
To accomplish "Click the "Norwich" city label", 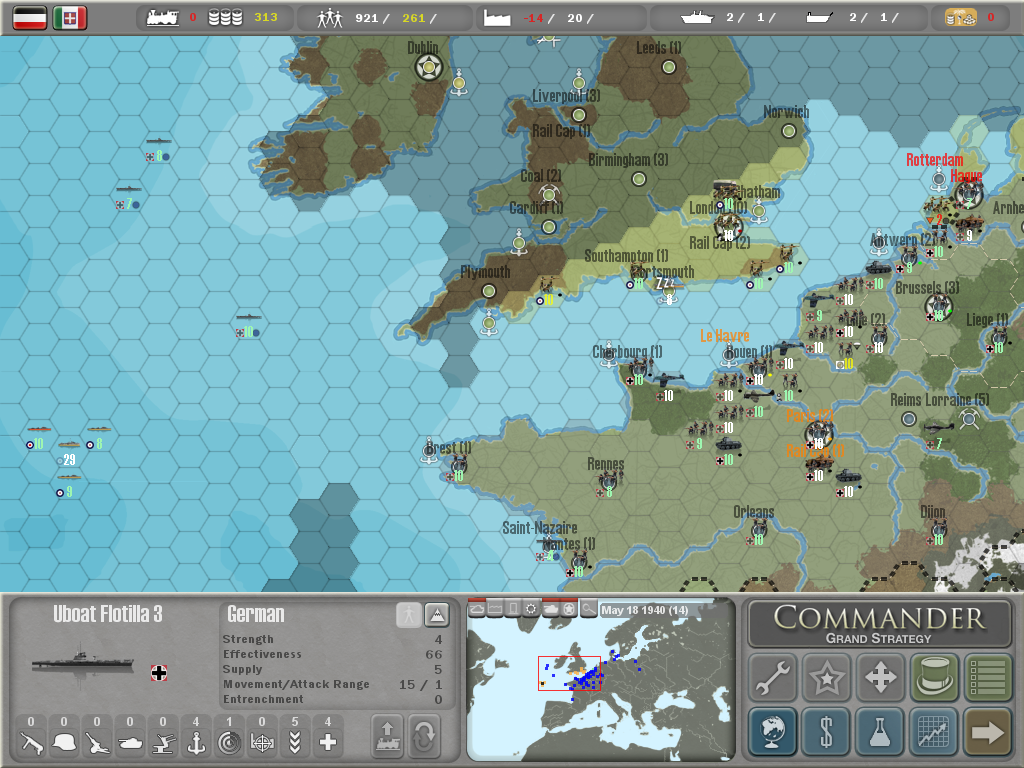I will (786, 112).
